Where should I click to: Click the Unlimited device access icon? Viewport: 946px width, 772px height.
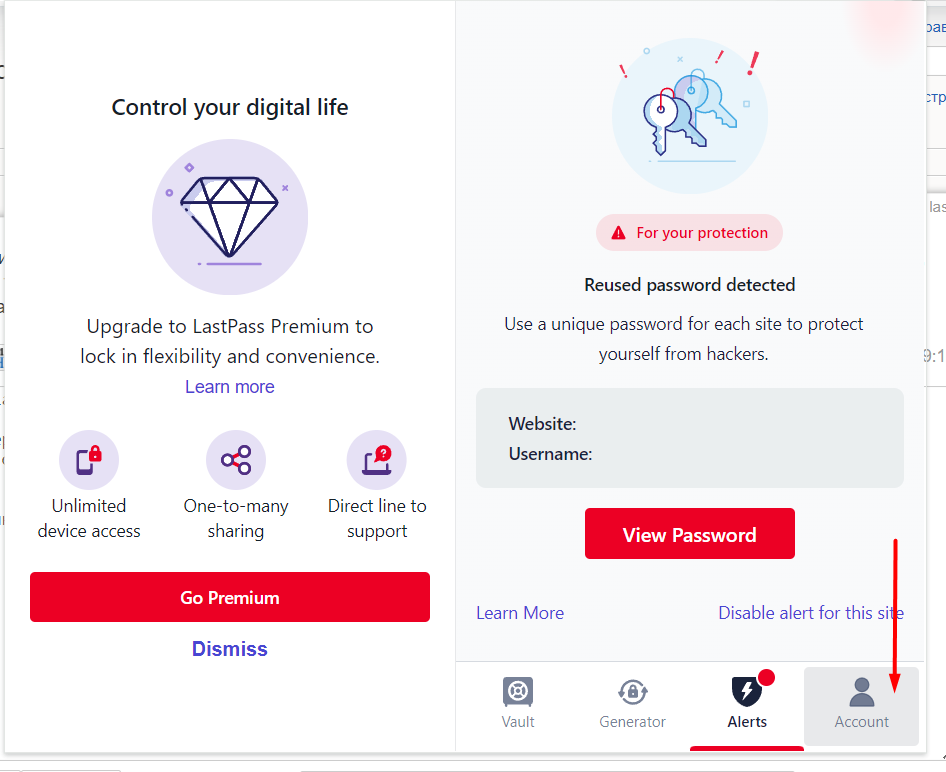tap(89, 460)
